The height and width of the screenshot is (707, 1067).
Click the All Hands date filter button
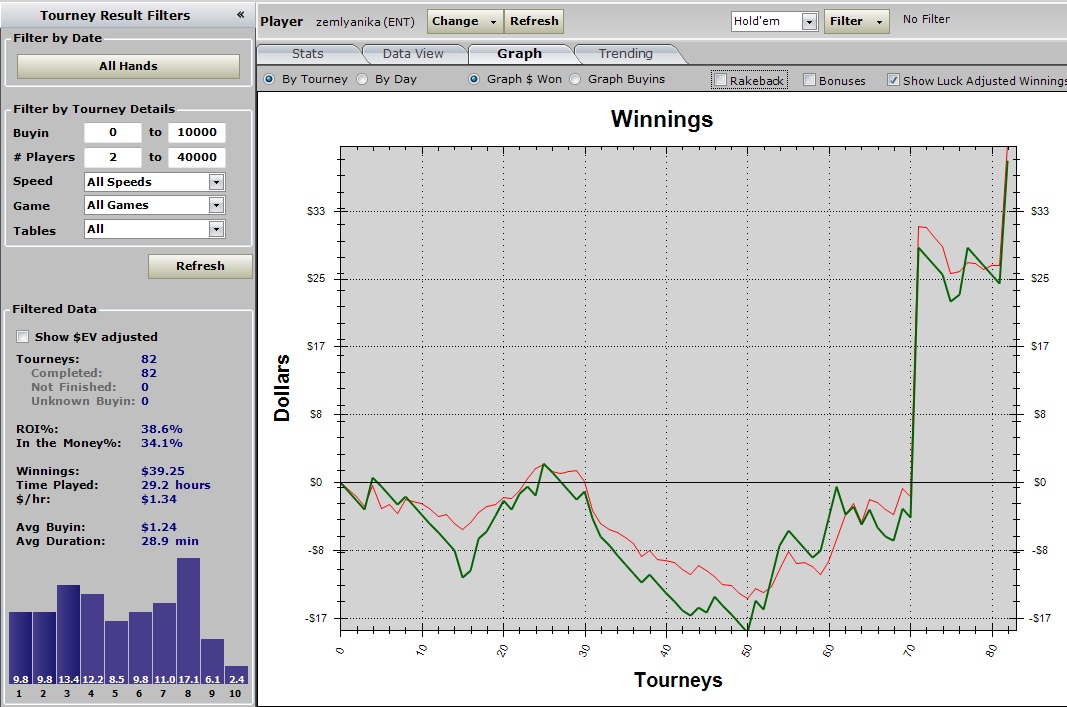pos(128,66)
